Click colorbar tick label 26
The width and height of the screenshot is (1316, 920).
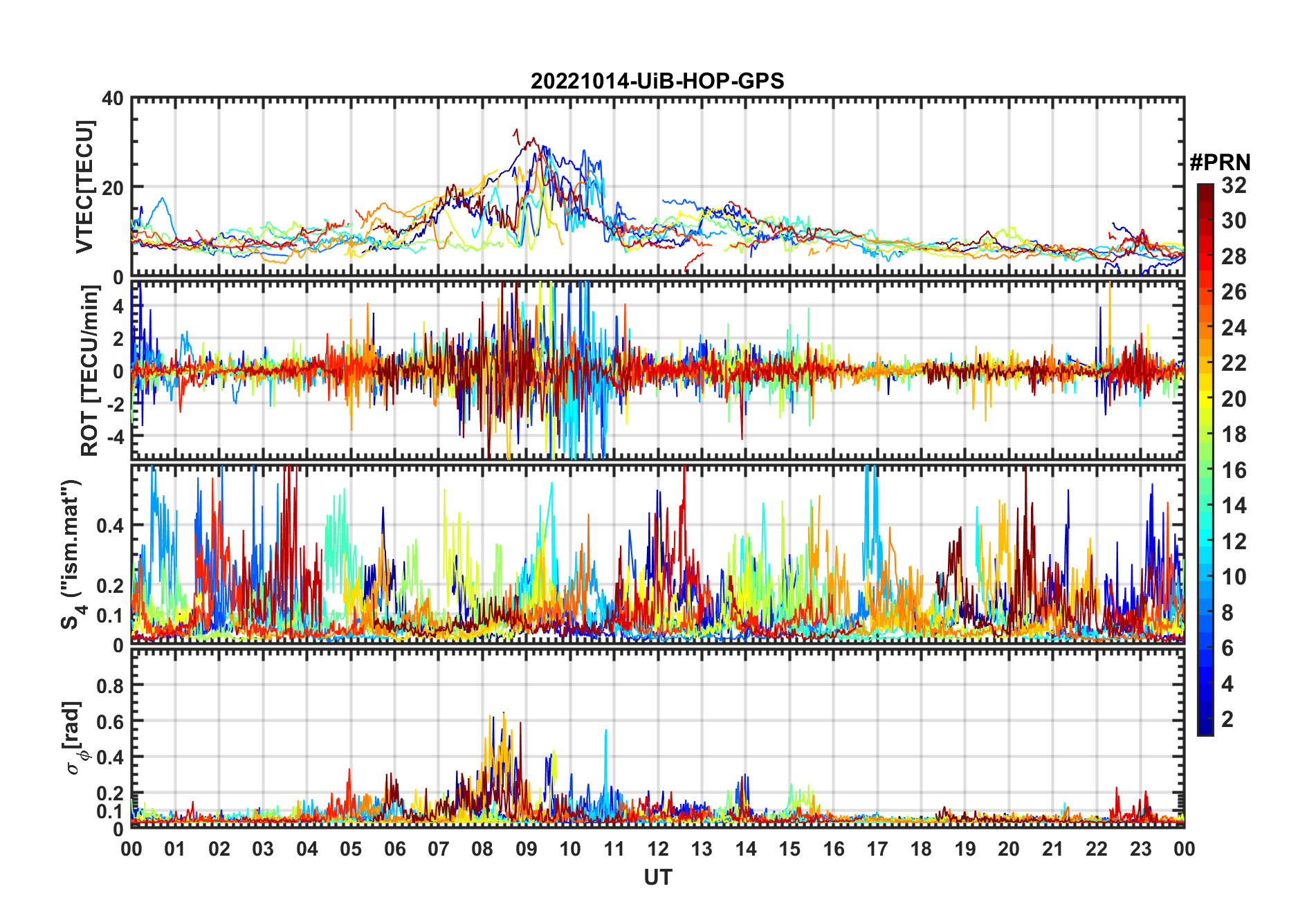coord(1234,292)
